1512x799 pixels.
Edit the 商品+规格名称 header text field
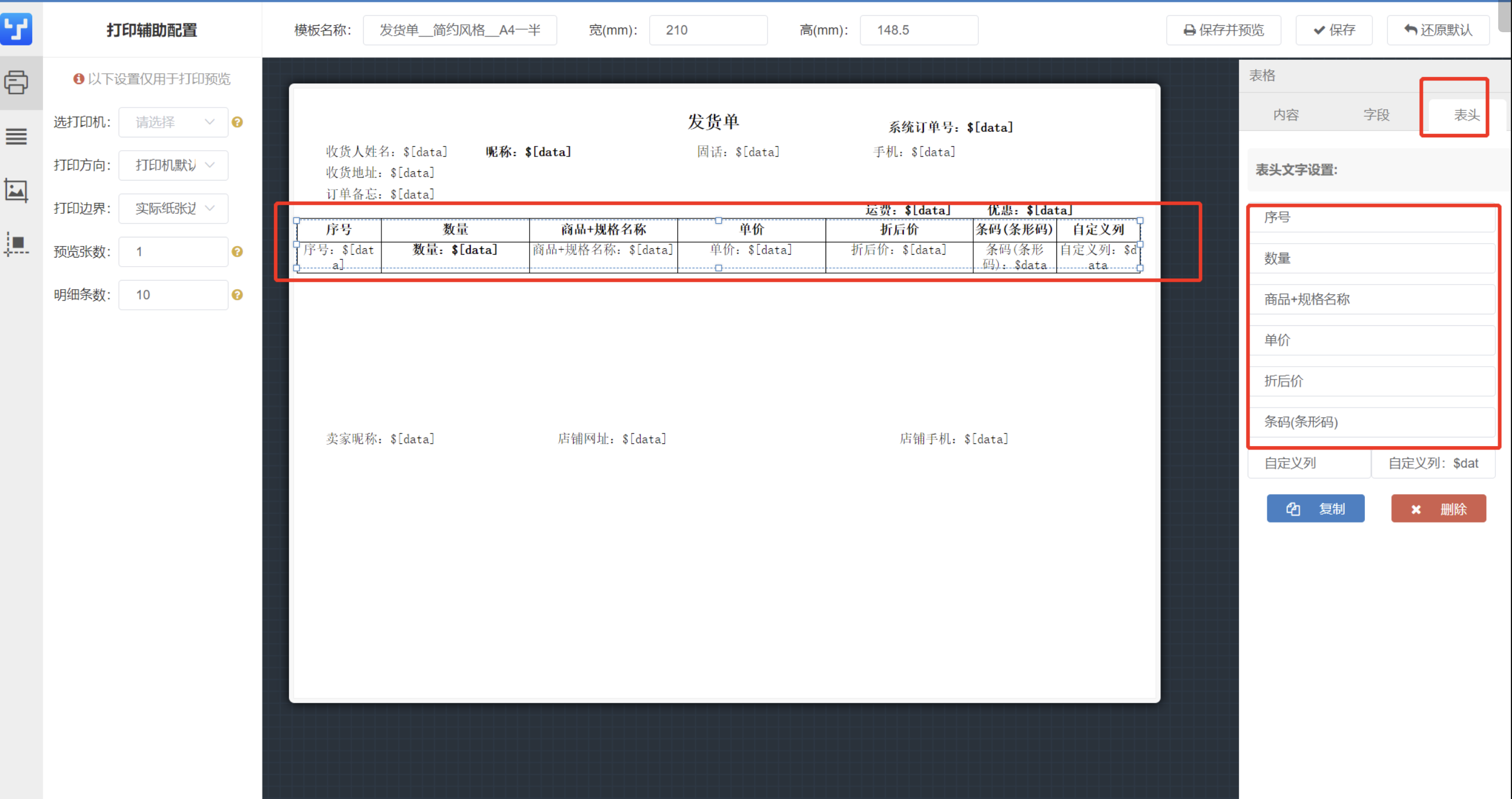click(x=1372, y=299)
